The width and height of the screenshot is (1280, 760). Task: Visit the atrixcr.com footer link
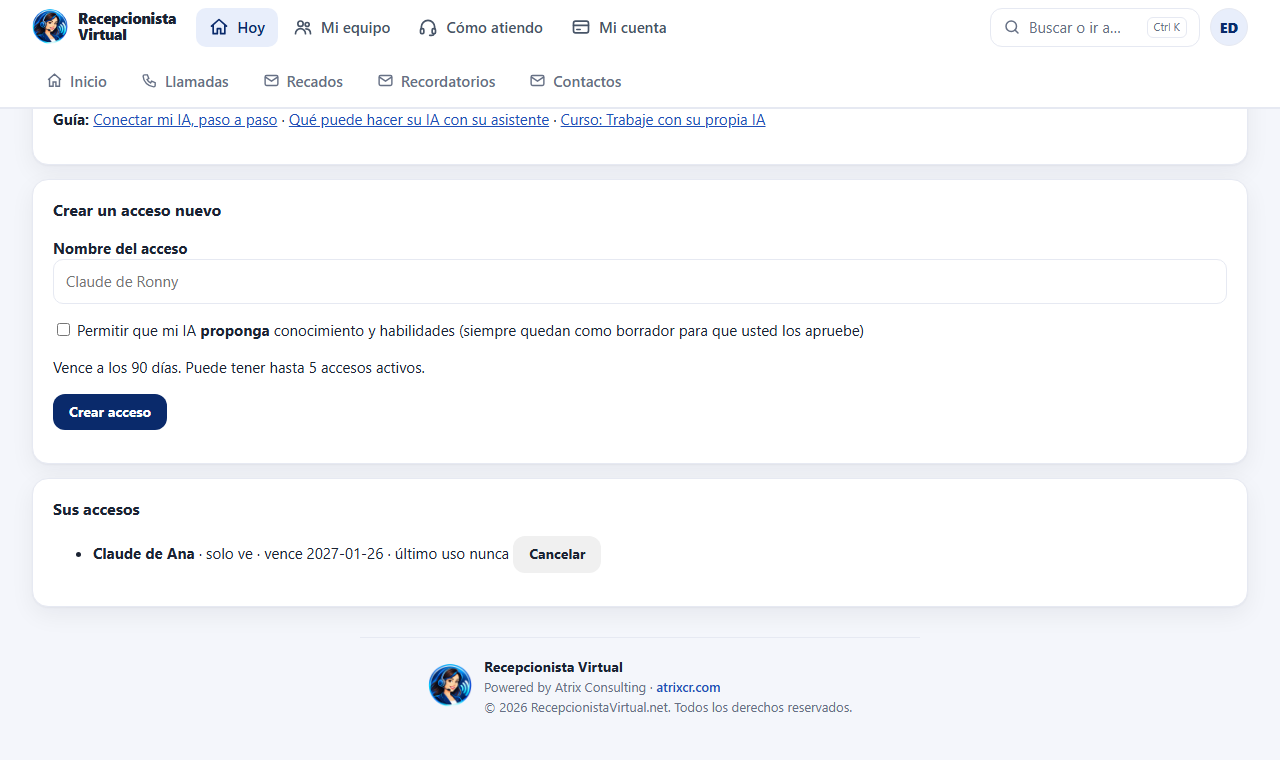(x=688, y=688)
